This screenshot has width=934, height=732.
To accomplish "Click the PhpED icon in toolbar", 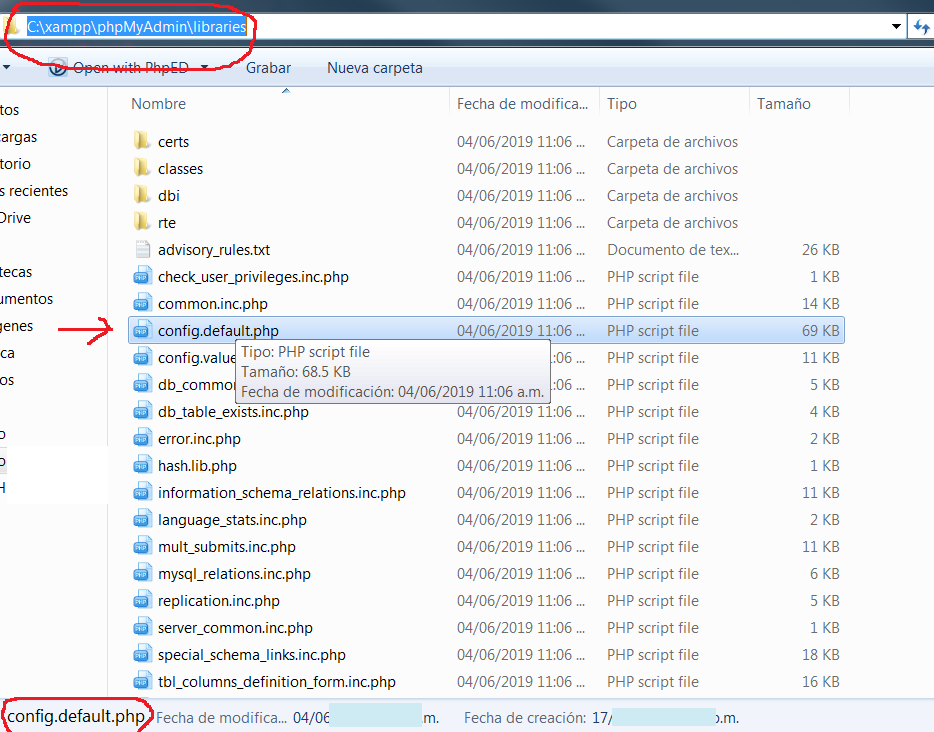I will pos(58,67).
